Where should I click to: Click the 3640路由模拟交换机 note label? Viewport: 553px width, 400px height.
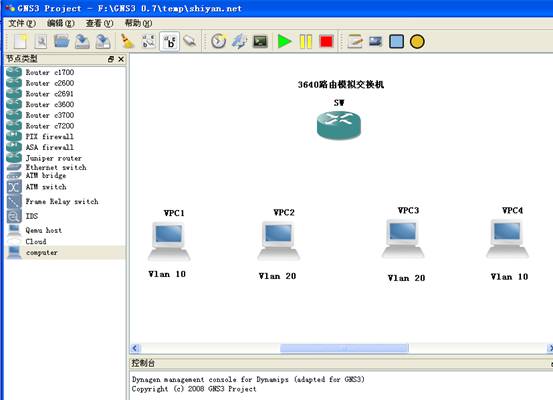tap(341, 85)
